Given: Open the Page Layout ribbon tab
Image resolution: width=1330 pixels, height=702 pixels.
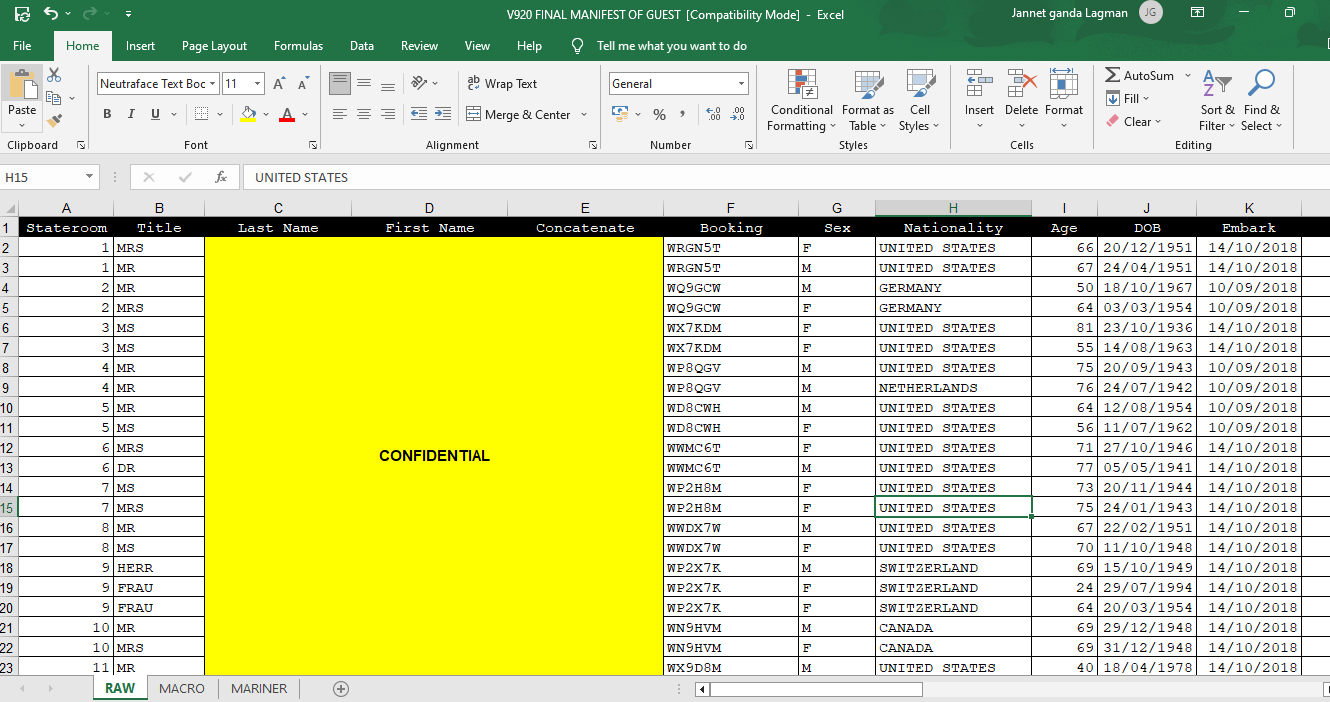Looking at the screenshot, I should (x=214, y=46).
